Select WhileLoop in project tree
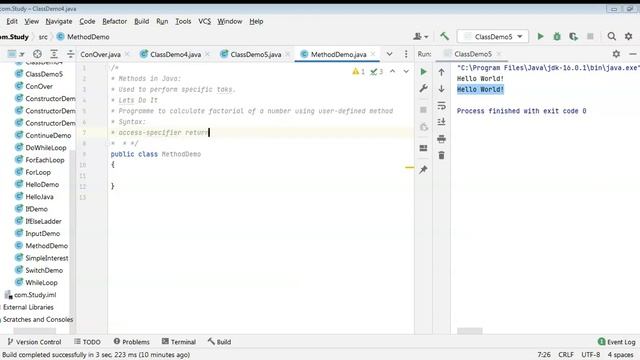Image resolution: width=640 pixels, height=360 pixels. [36, 282]
